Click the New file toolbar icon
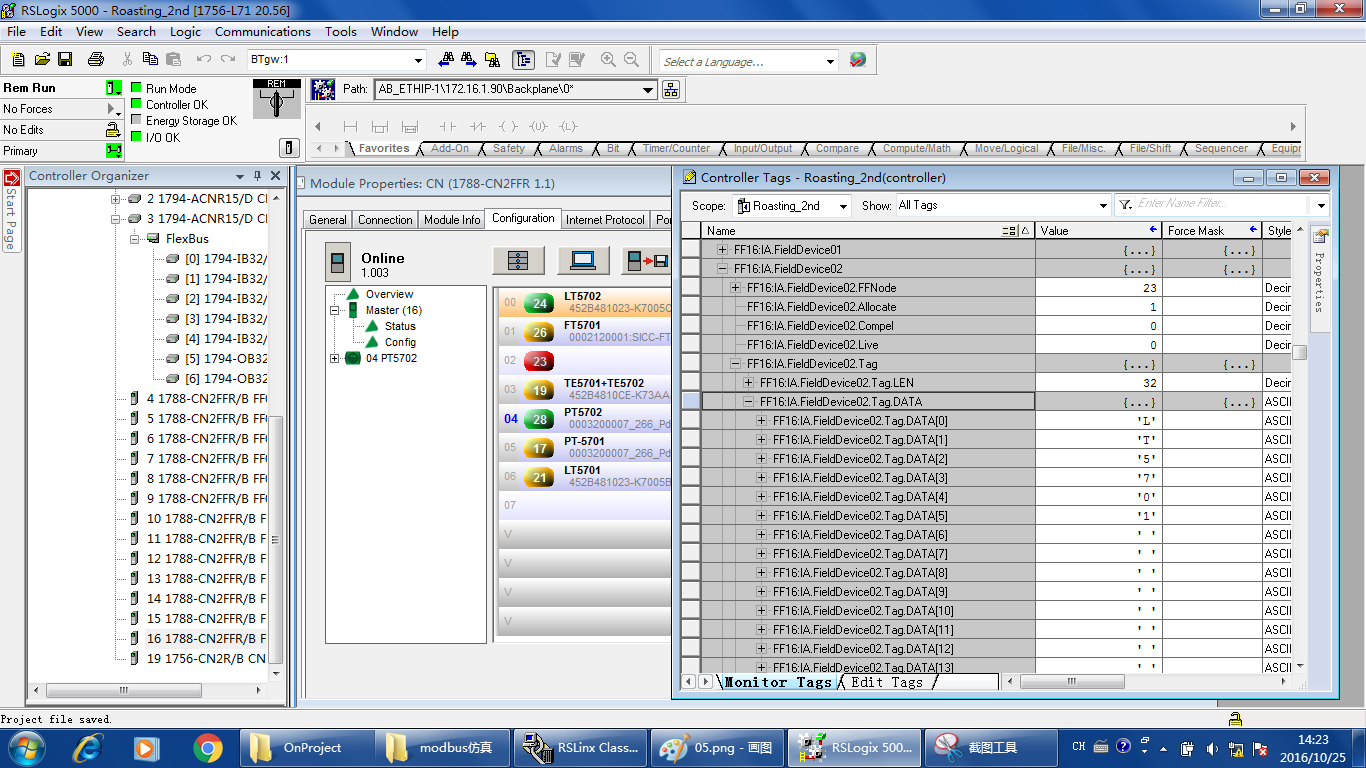The height and width of the screenshot is (768, 1366). coord(19,60)
